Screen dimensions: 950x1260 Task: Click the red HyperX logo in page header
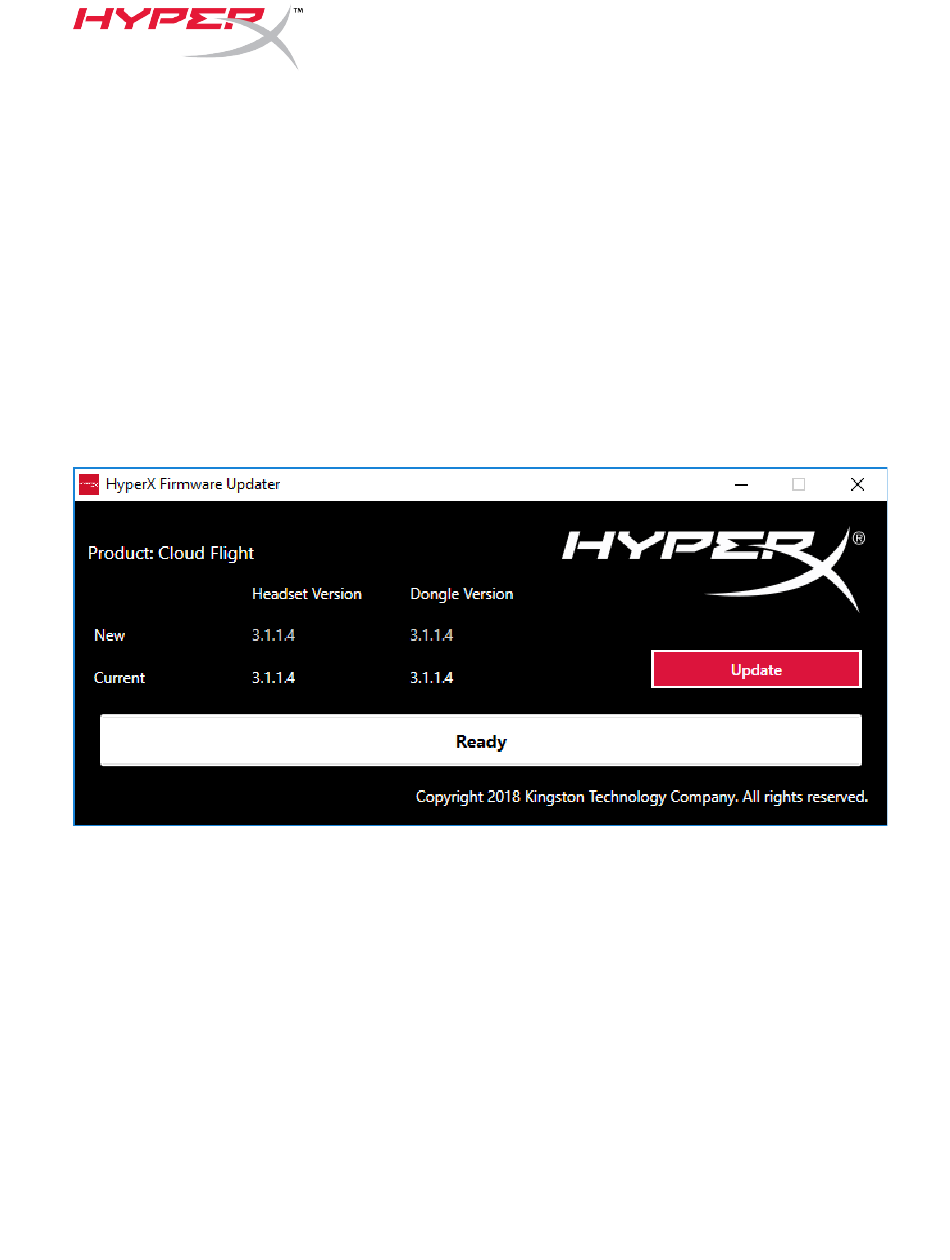188,36
